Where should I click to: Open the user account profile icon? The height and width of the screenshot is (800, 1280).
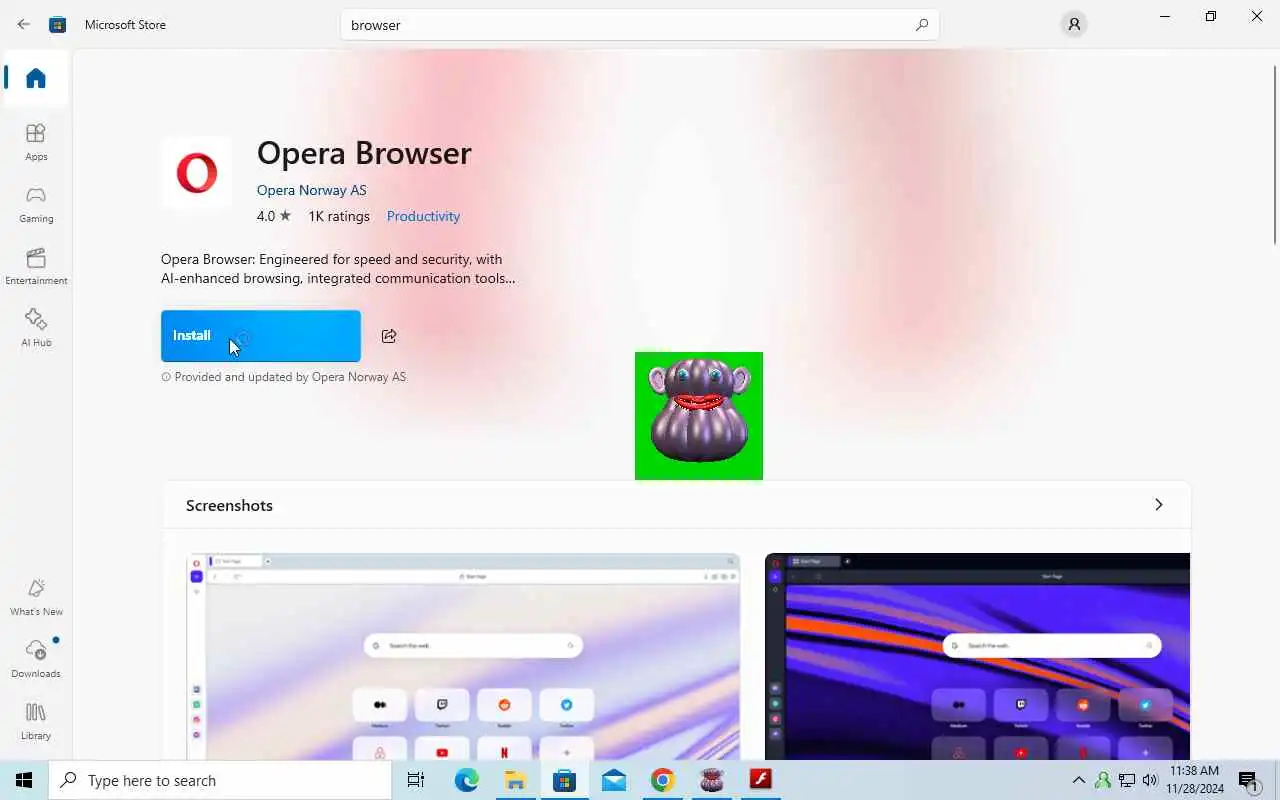pos(1074,25)
